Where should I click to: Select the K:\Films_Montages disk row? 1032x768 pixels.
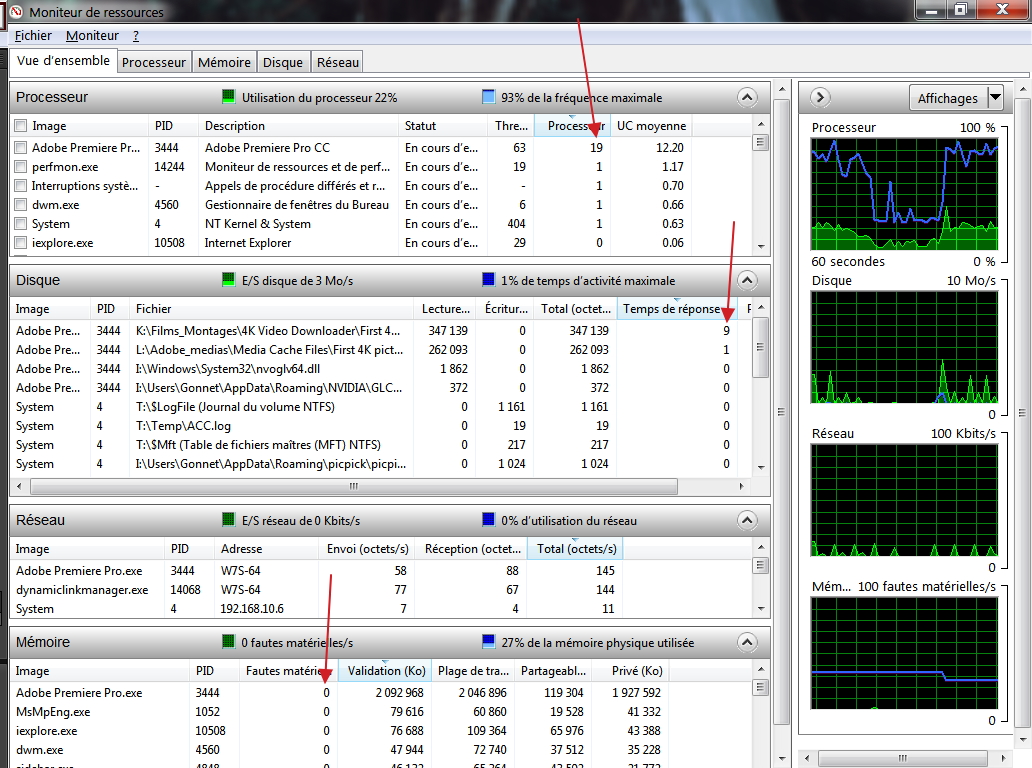click(x=374, y=330)
